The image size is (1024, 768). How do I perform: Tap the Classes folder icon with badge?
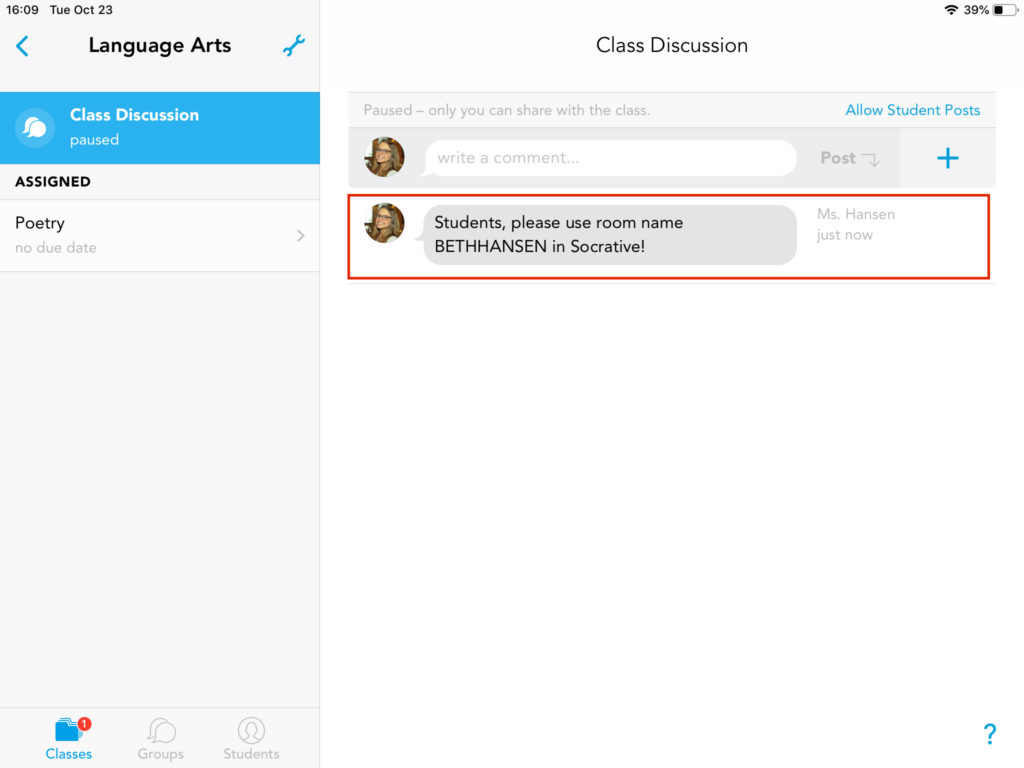coord(69,730)
